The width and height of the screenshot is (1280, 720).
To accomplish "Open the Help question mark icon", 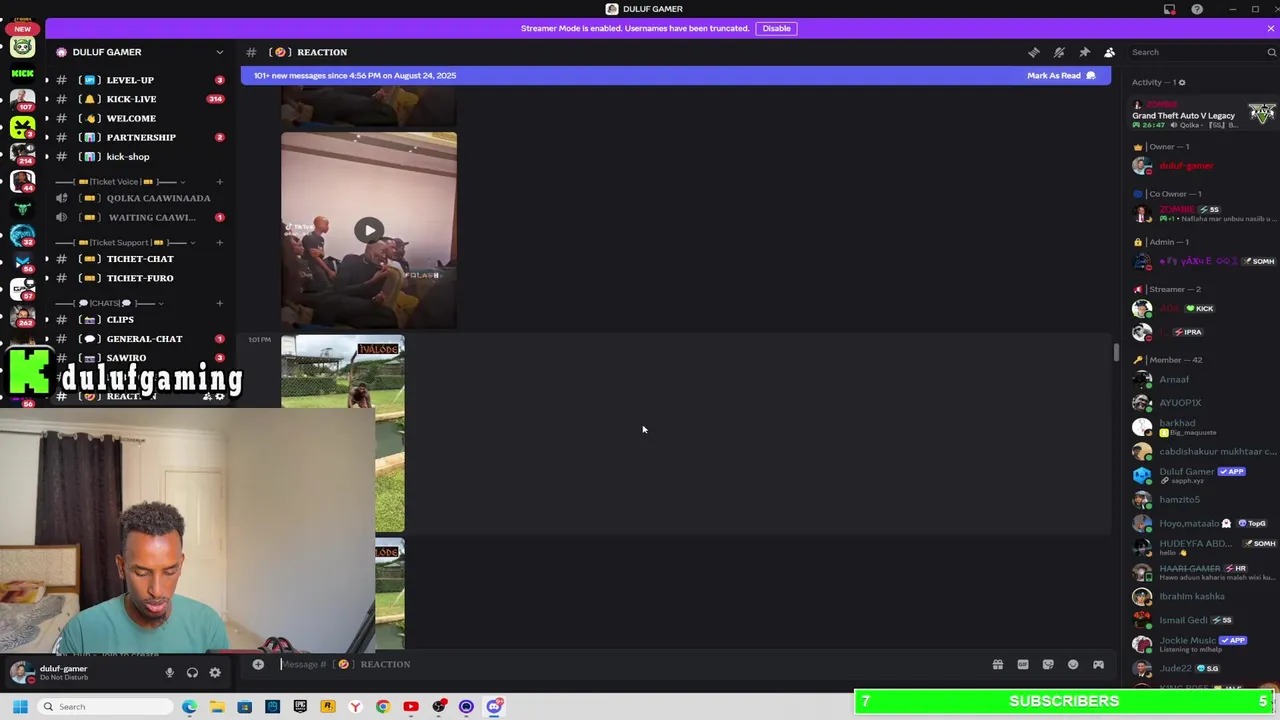I will pos(1197,9).
